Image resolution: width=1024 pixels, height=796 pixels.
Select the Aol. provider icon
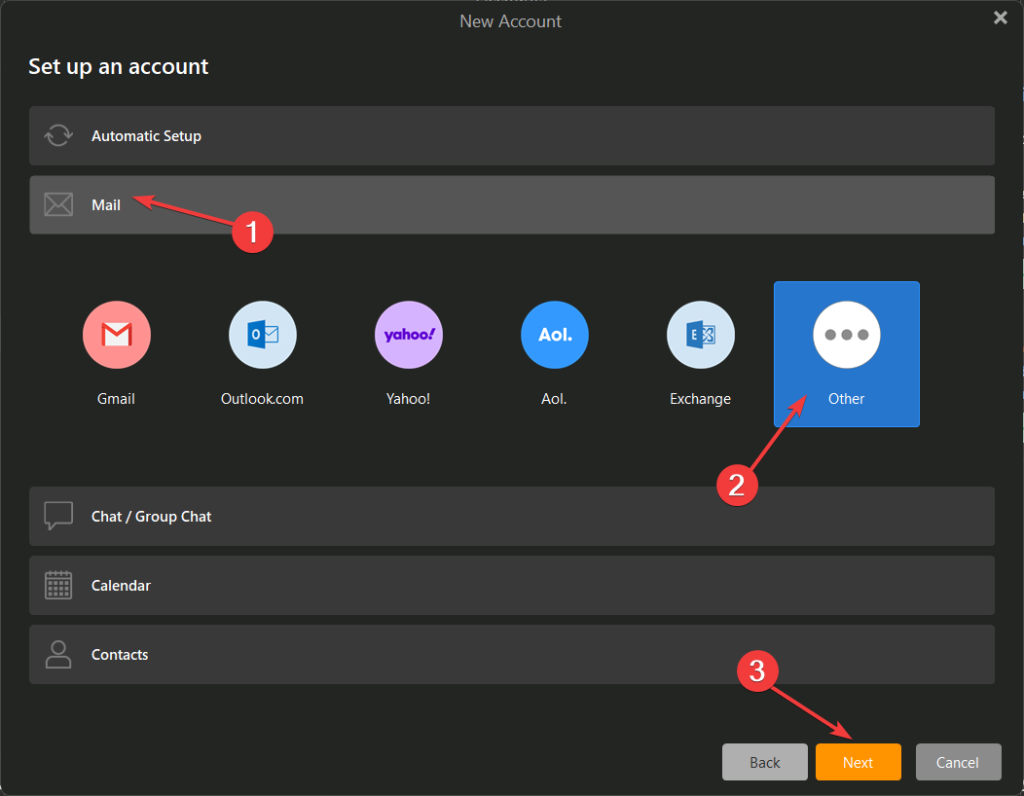point(554,335)
